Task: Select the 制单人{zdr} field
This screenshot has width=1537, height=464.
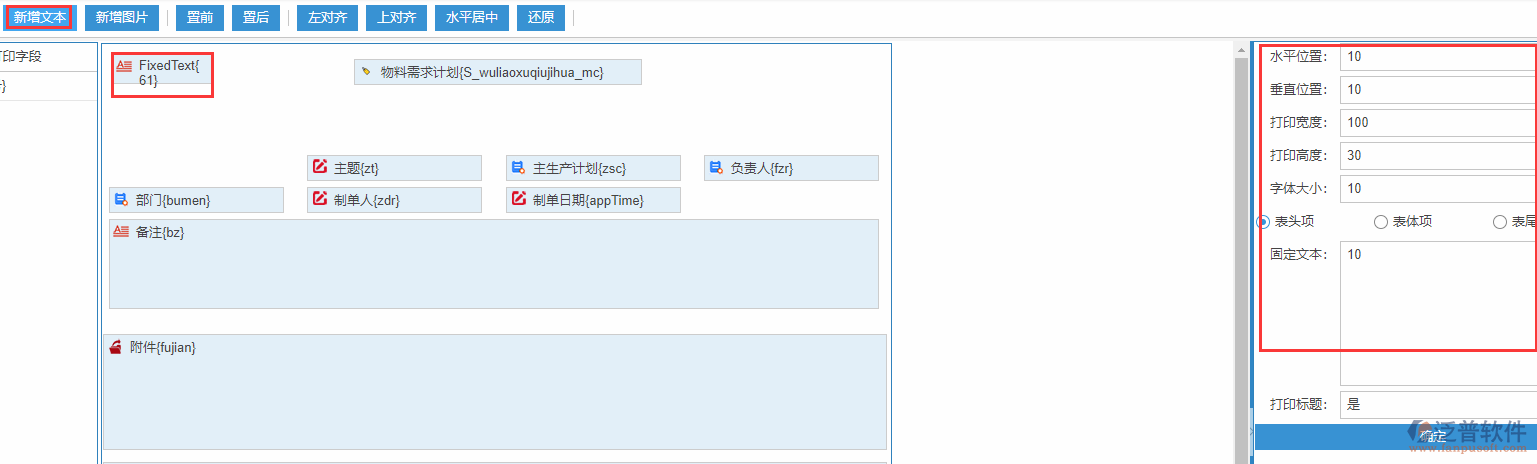Action: tap(394, 200)
